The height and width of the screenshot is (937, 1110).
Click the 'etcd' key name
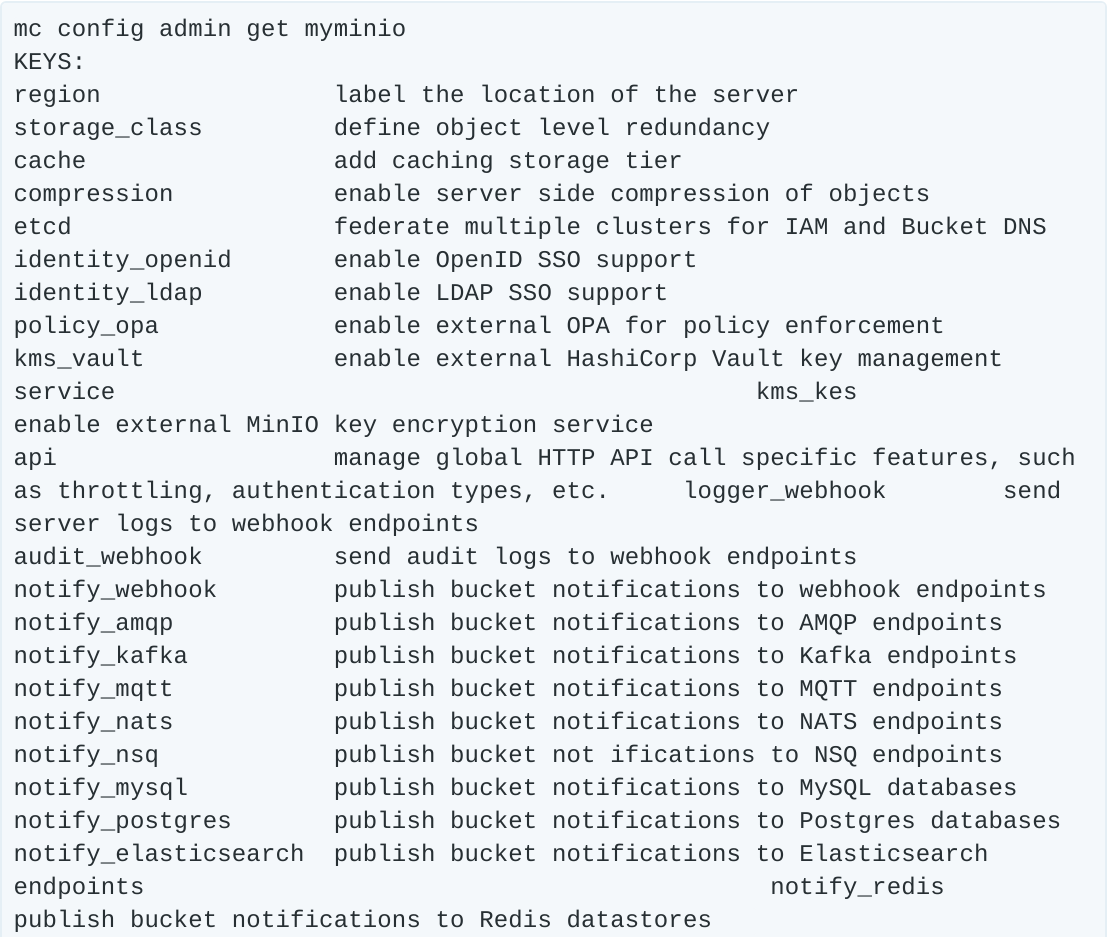[x=43, y=227]
